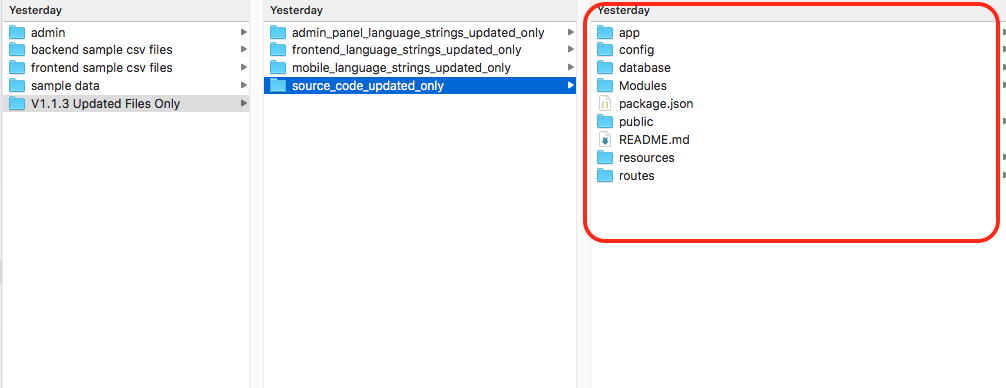Click Yesterday header in the middle column
The width and height of the screenshot is (1006, 388).
[x=296, y=10]
